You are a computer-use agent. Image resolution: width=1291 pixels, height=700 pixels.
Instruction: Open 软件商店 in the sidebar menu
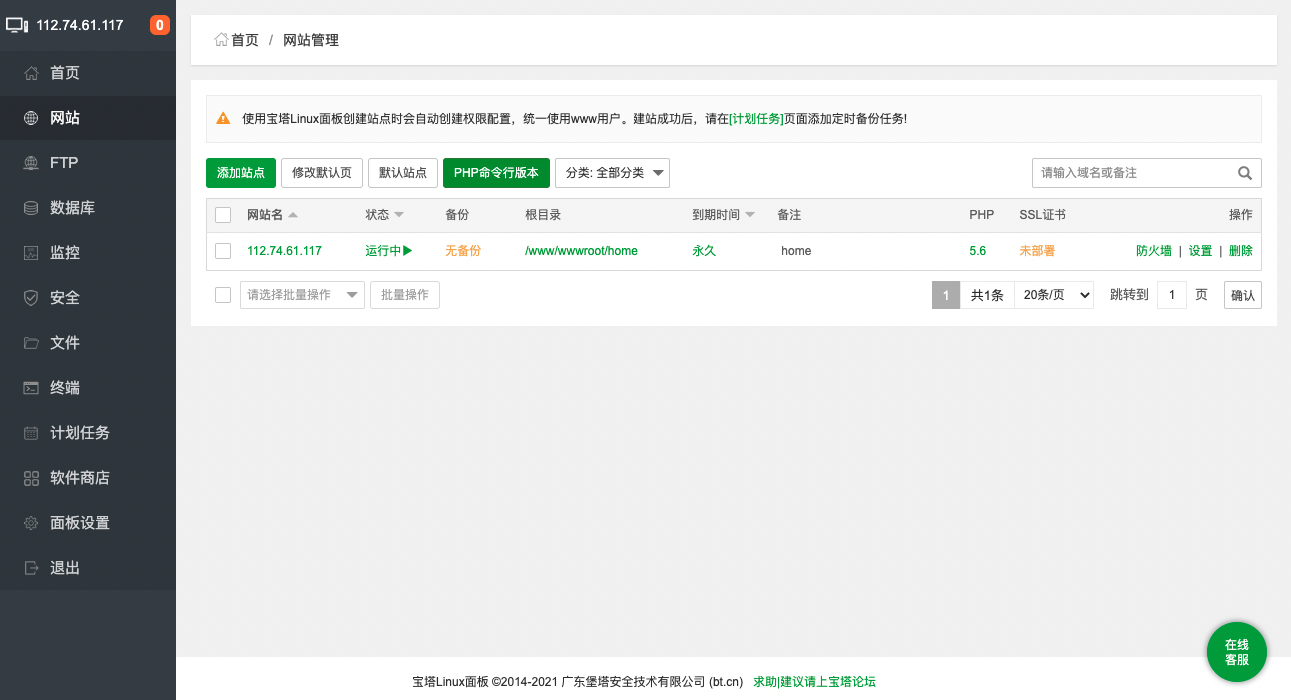click(x=88, y=478)
